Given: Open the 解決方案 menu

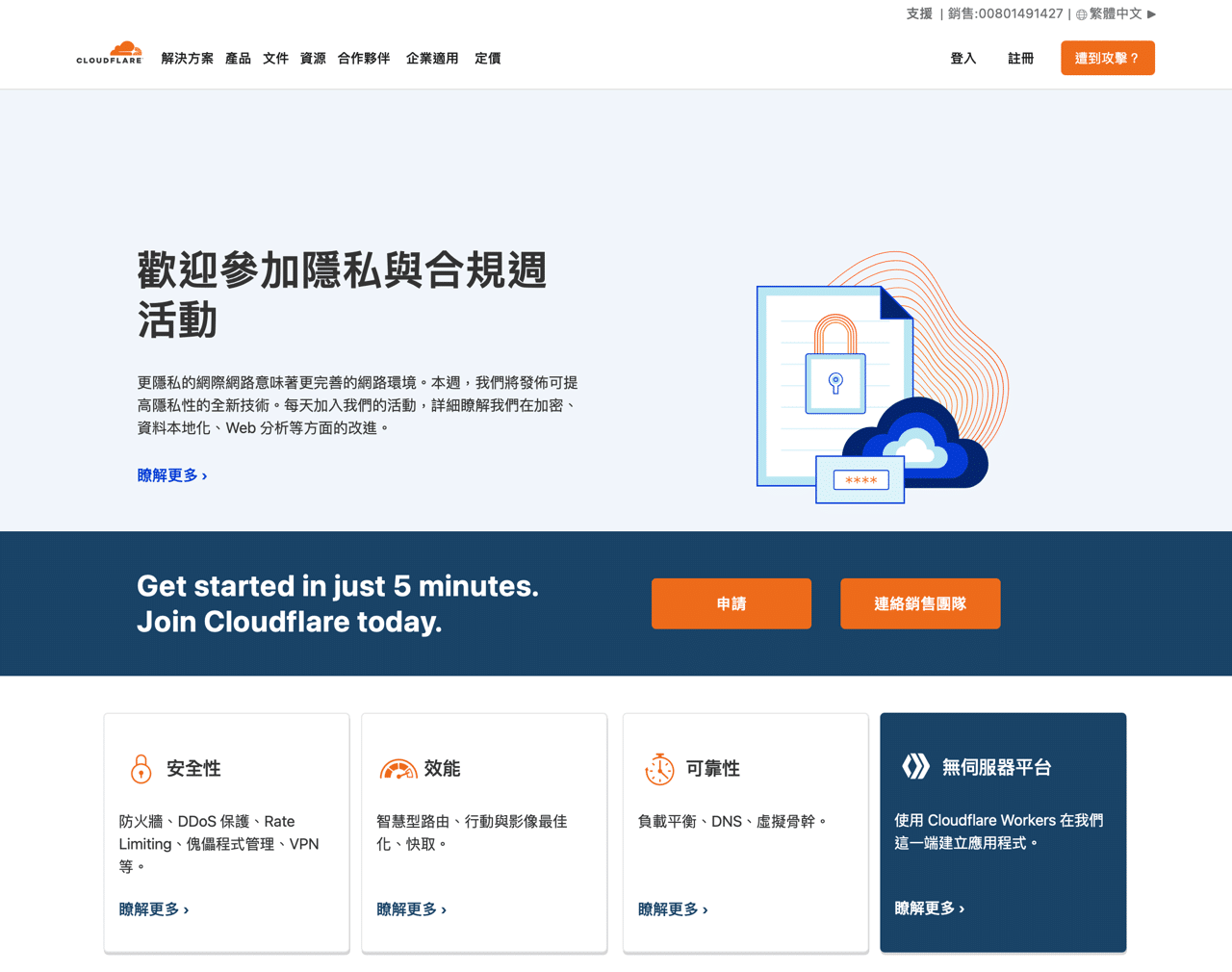Looking at the screenshot, I should [188, 59].
